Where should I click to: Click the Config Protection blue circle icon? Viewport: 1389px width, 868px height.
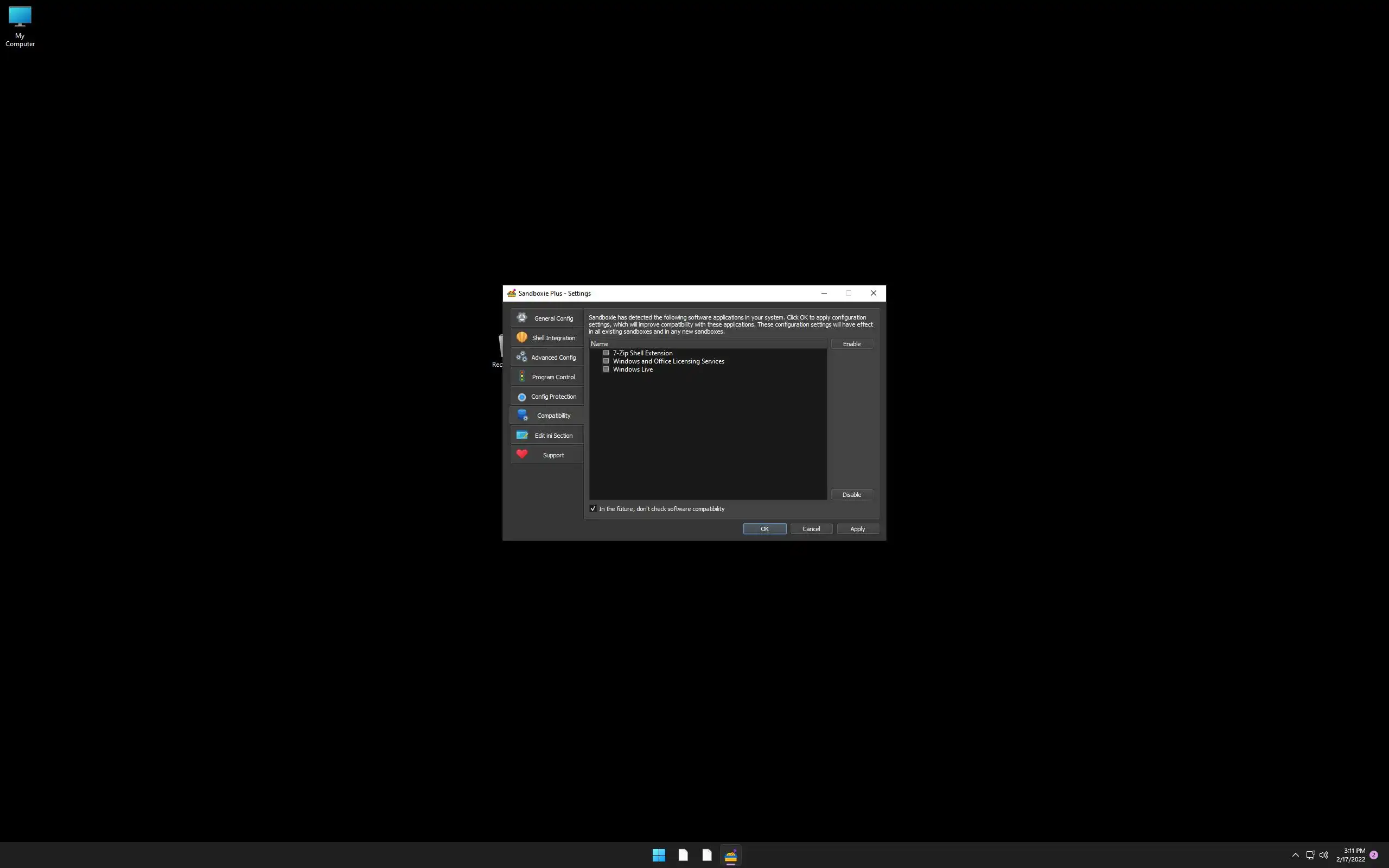[x=522, y=397]
